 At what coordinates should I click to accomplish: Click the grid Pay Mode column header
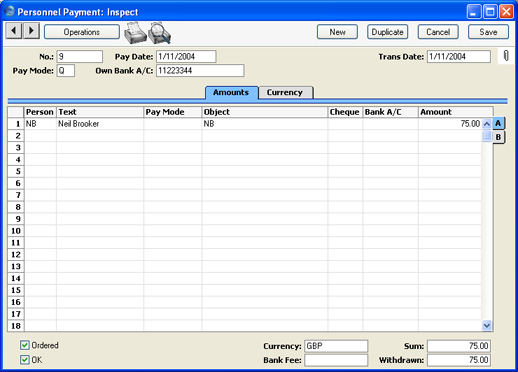173,112
